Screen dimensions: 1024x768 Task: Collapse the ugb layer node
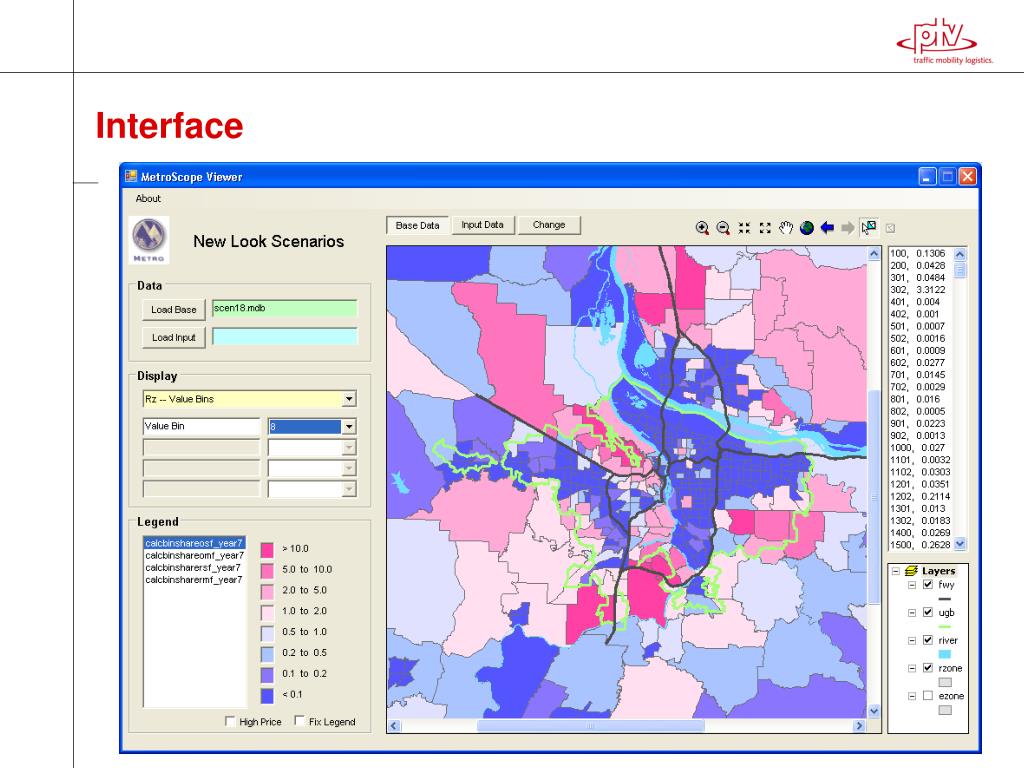click(x=912, y=613)
